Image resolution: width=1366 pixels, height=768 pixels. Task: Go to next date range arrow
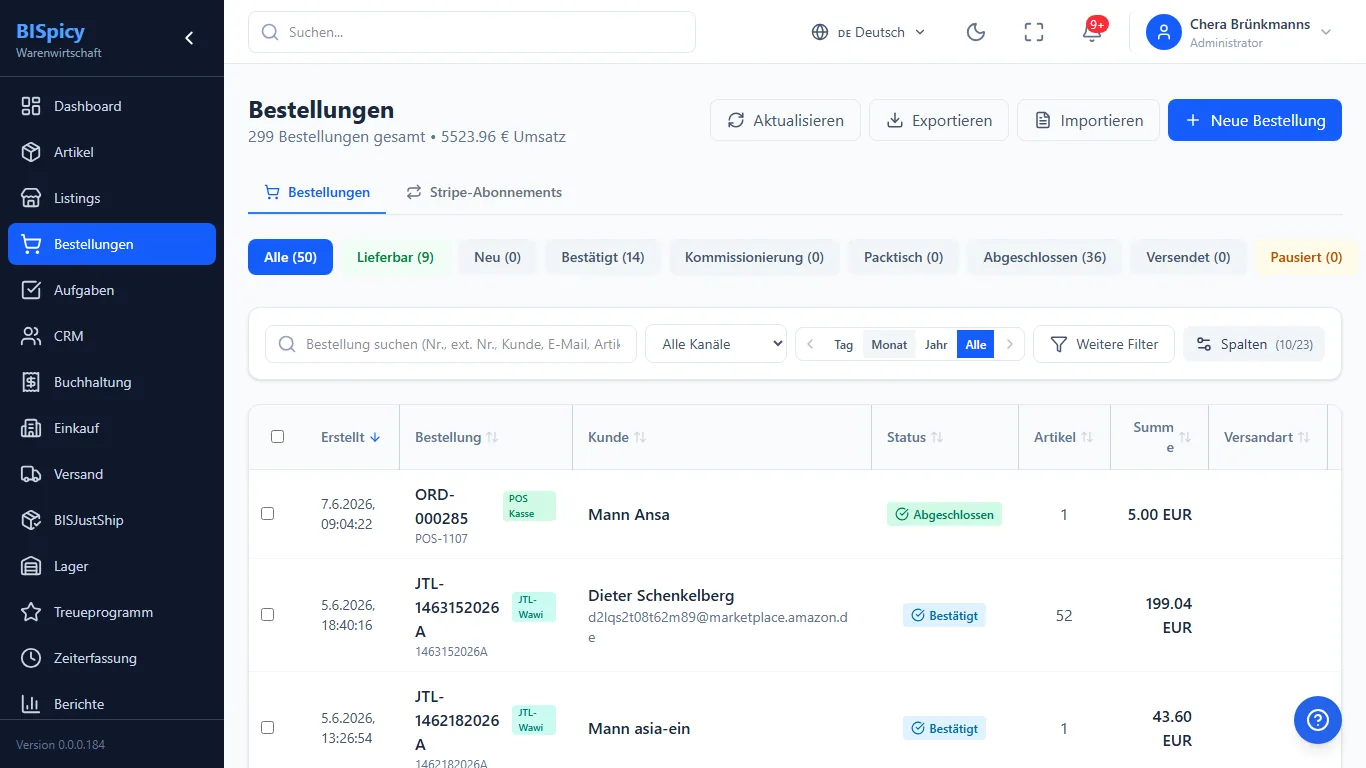(1009, 344)
